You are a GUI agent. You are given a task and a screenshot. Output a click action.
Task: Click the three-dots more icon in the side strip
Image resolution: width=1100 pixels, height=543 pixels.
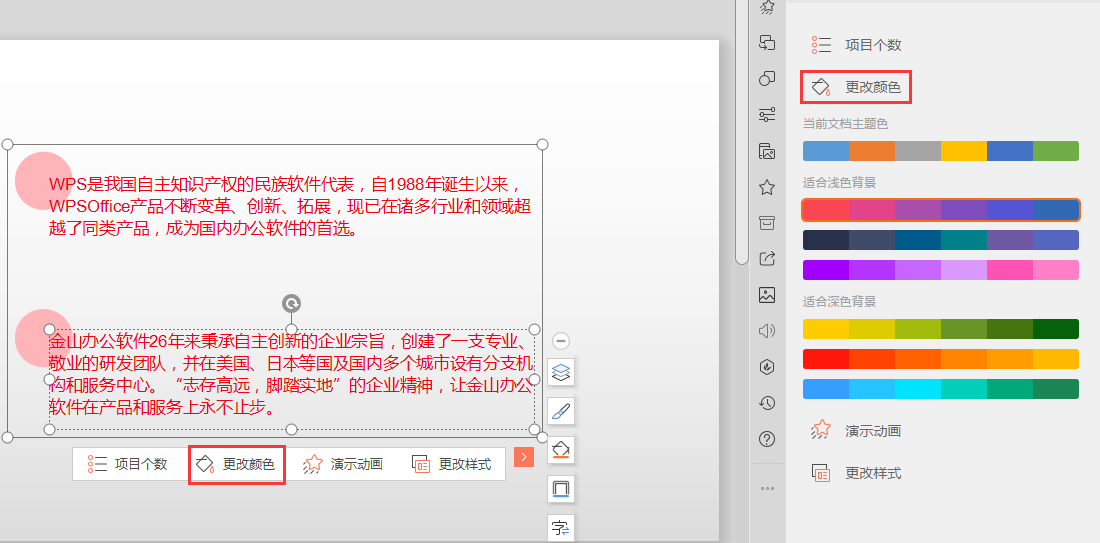coord(767,488)
